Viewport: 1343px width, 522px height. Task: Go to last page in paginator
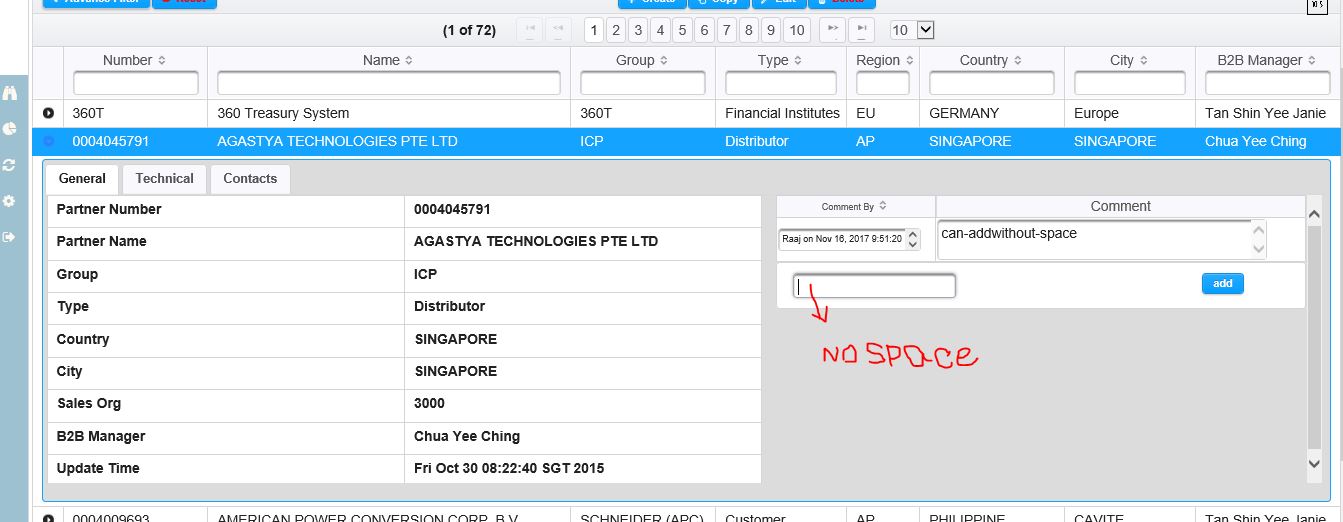tap(862, 30)
